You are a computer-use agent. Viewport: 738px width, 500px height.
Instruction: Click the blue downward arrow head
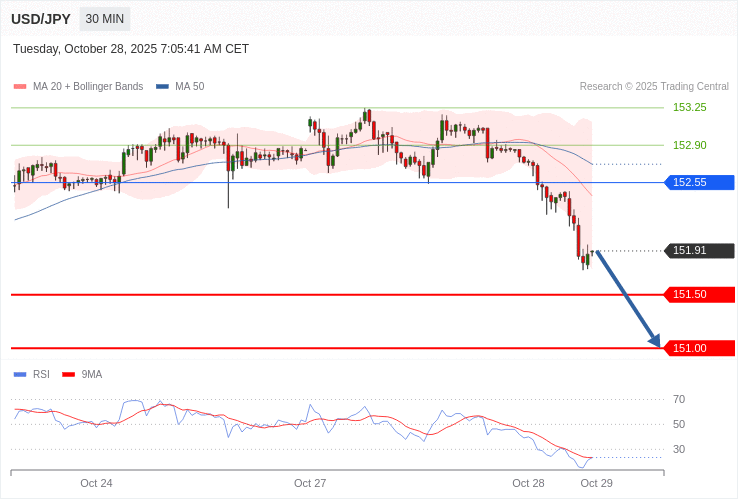(655, 341)
